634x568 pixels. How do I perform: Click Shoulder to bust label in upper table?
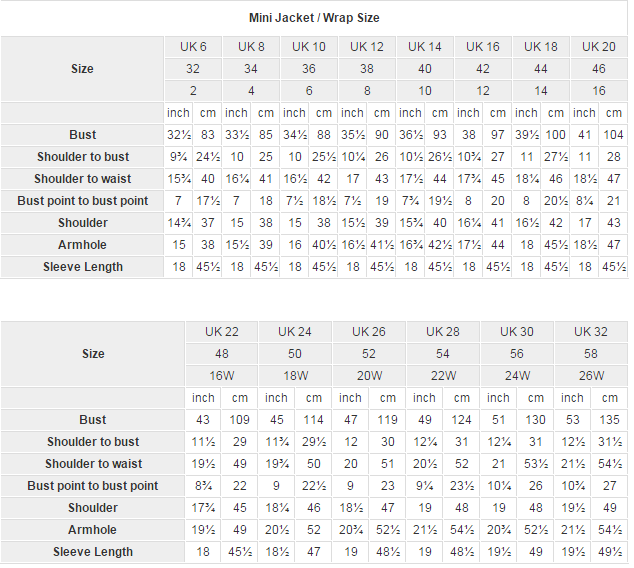[83, 157]
